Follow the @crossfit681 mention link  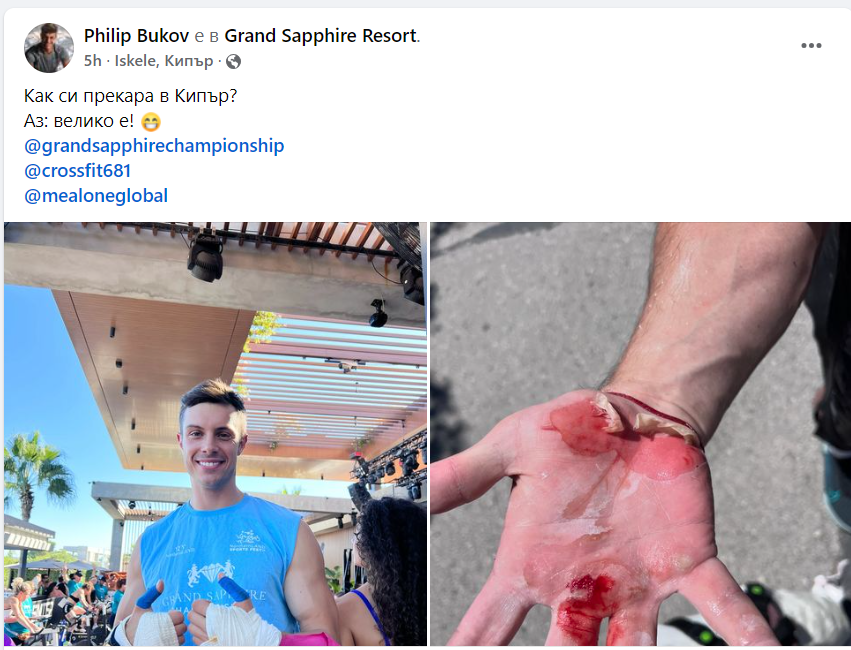pos(78,171)
